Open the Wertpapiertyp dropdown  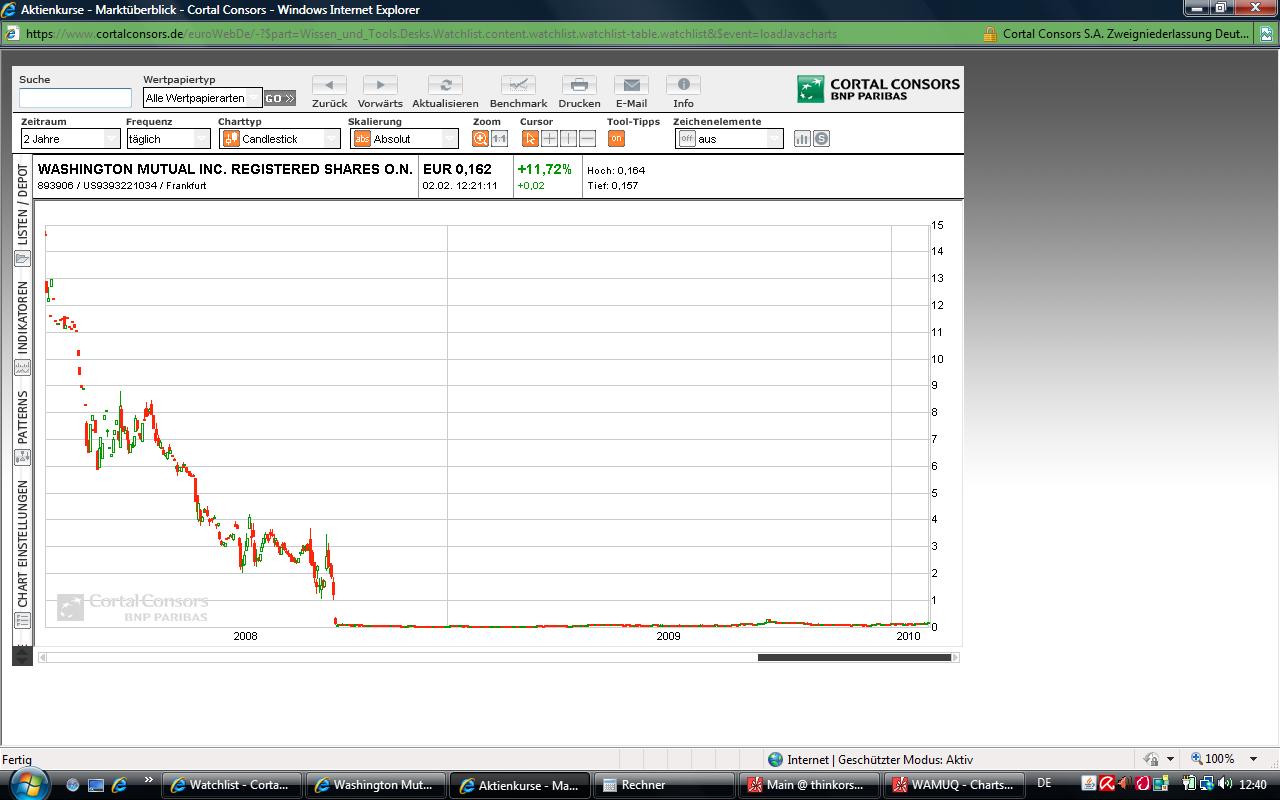(x=202, y=98)
